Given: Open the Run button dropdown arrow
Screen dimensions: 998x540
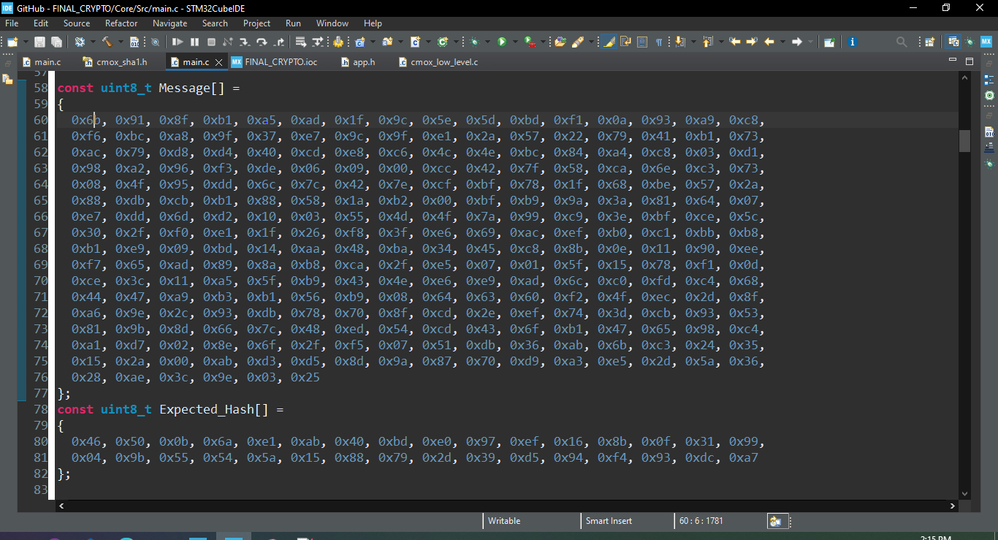Looking at the screenshot, I should 515,41.
